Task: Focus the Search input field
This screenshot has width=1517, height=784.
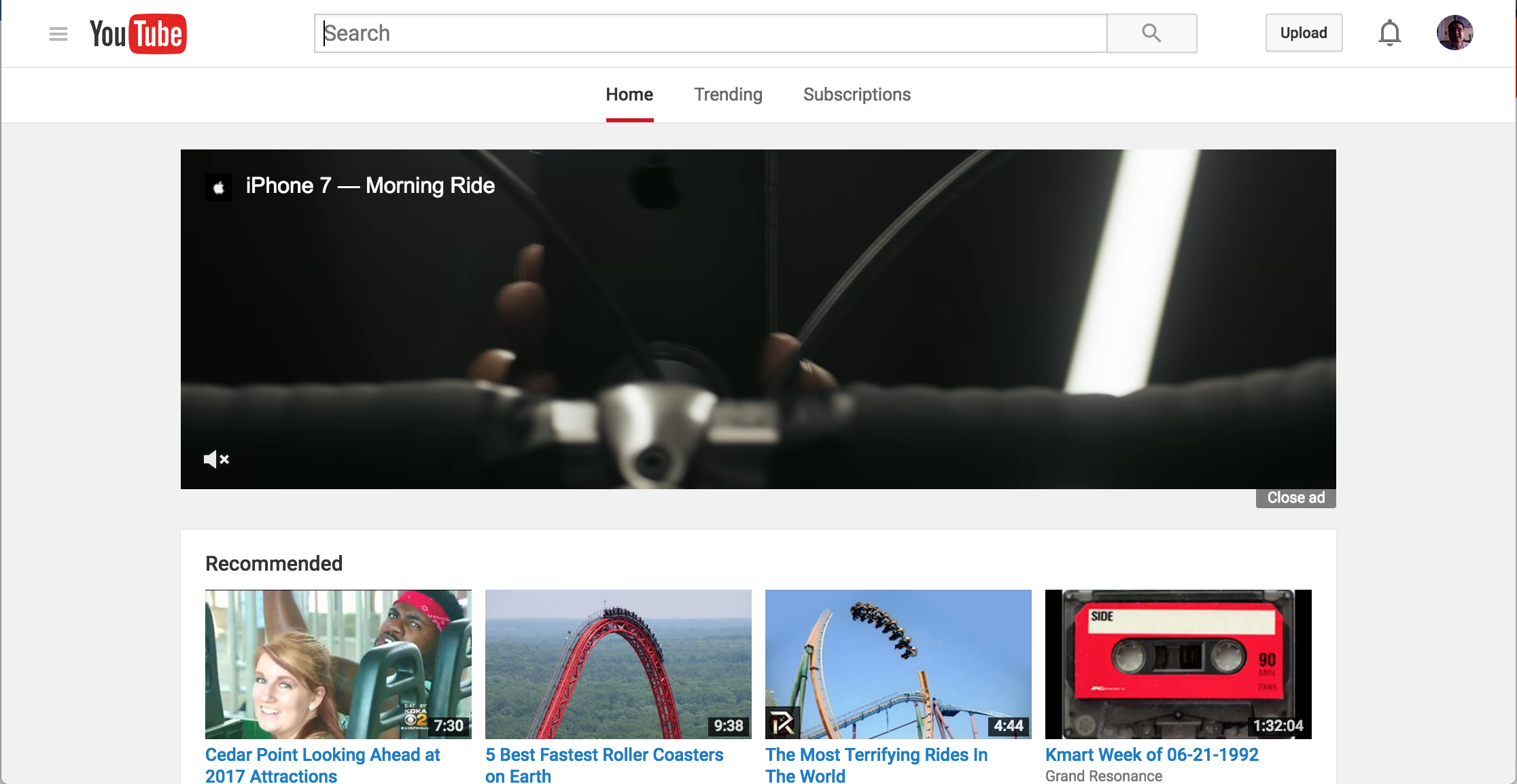Action: 710,33
